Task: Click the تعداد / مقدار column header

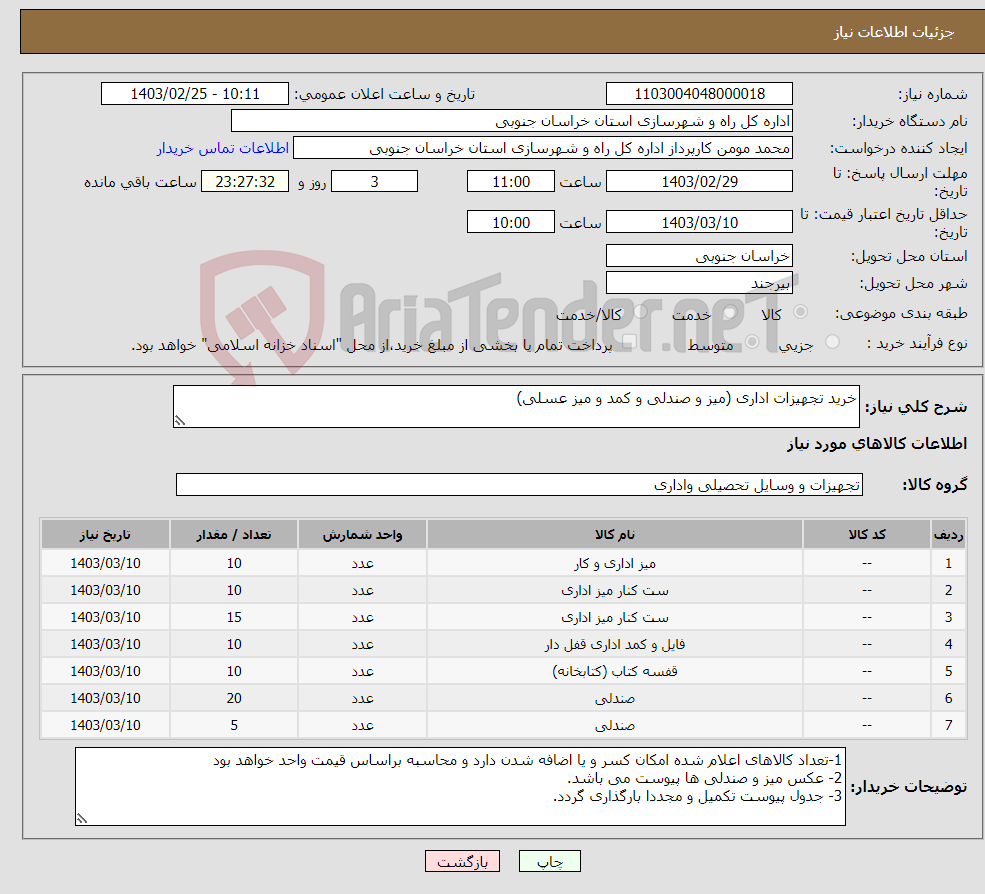Action: click(234, 535)
